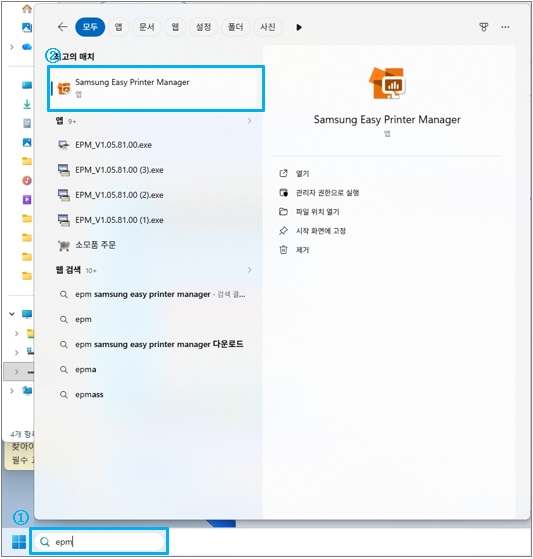This screenshot has width=533, height=559.
Task: Click the Samsung Easy Printer Manager result icon
Action: click(64, 88)
